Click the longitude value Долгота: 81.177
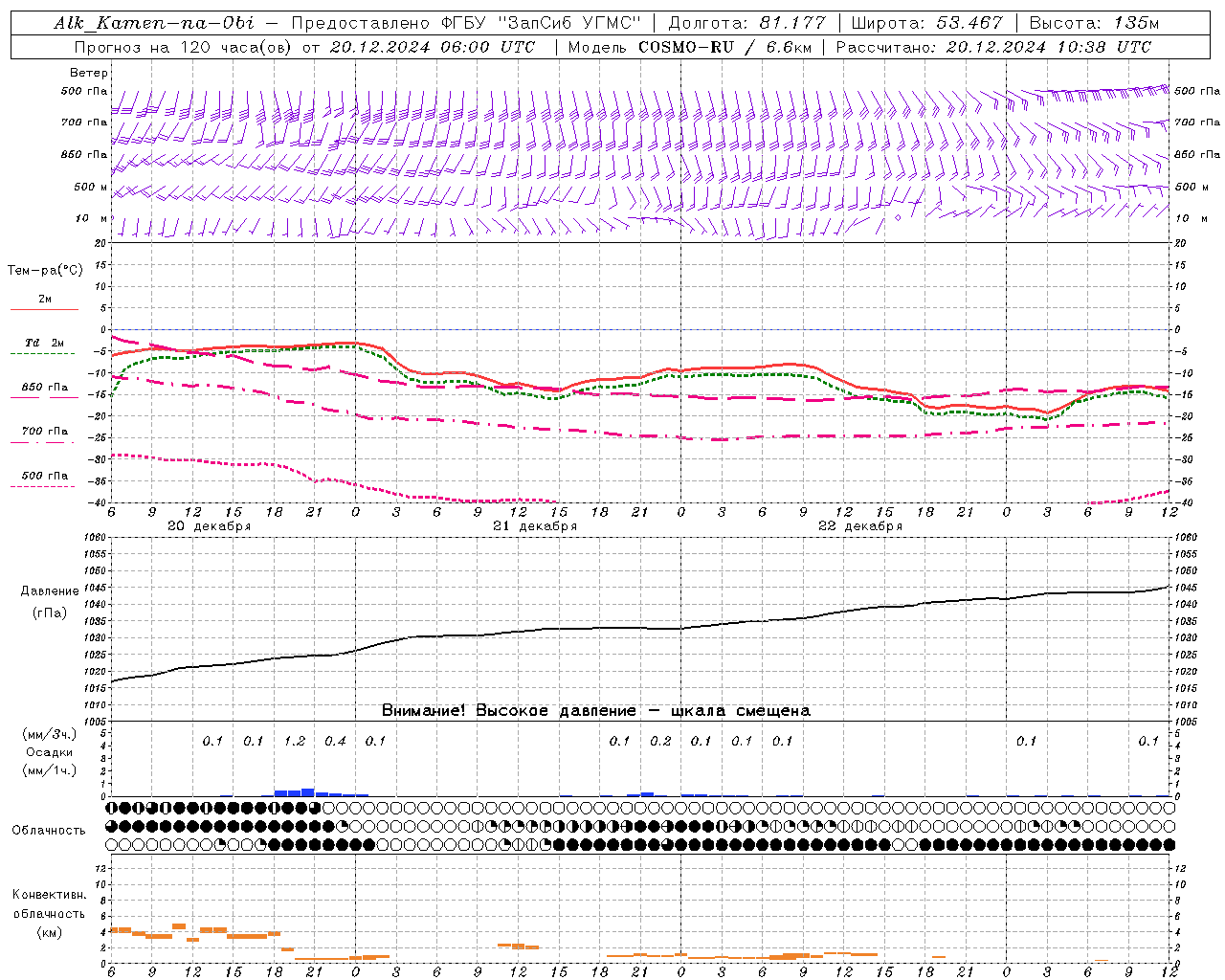Screen dimensions: 1225x980 click(x=746, y=23)
